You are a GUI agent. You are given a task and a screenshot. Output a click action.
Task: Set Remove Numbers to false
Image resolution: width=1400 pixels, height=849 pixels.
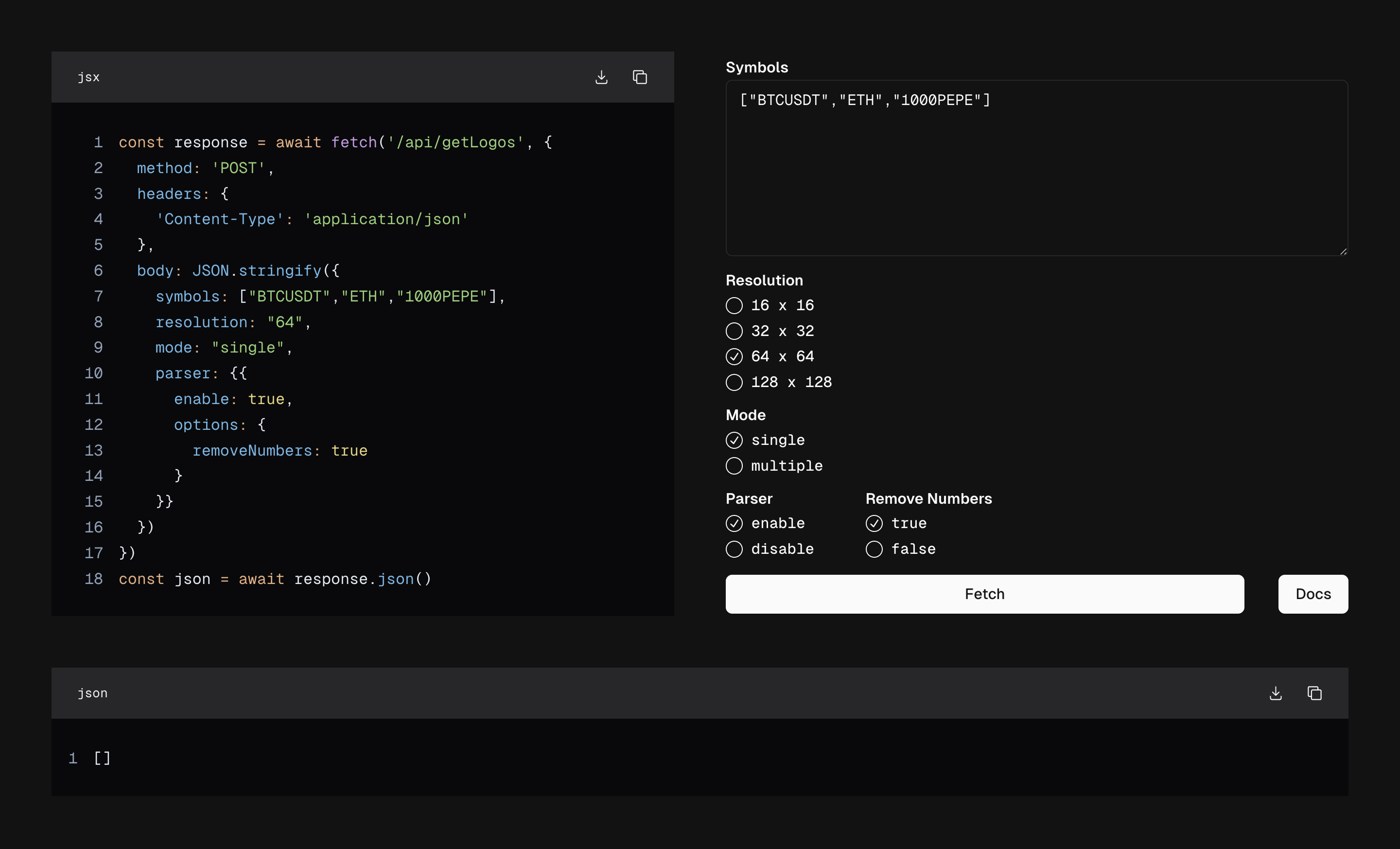pyautogui.click(x=874, y=549)
